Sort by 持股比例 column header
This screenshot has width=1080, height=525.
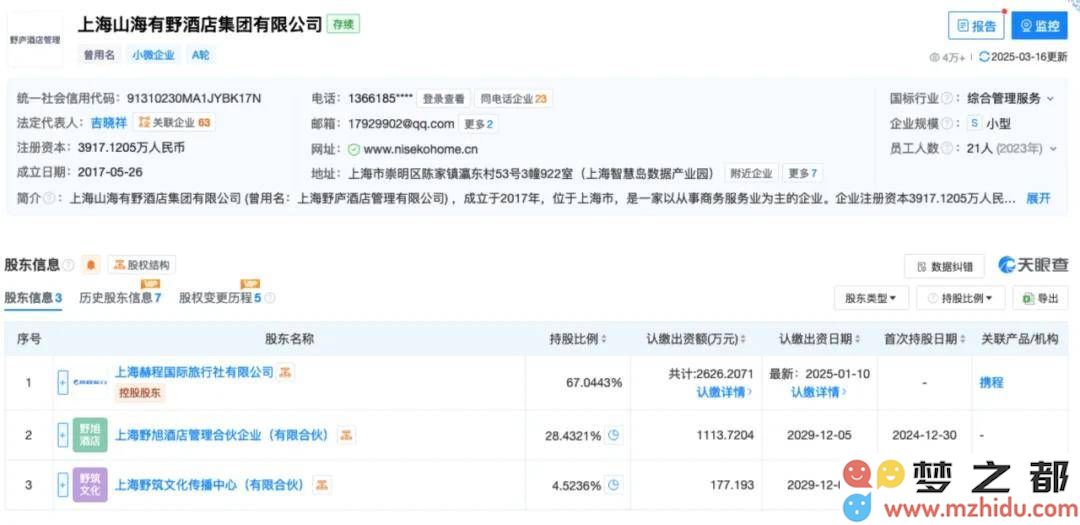[578, 339]
